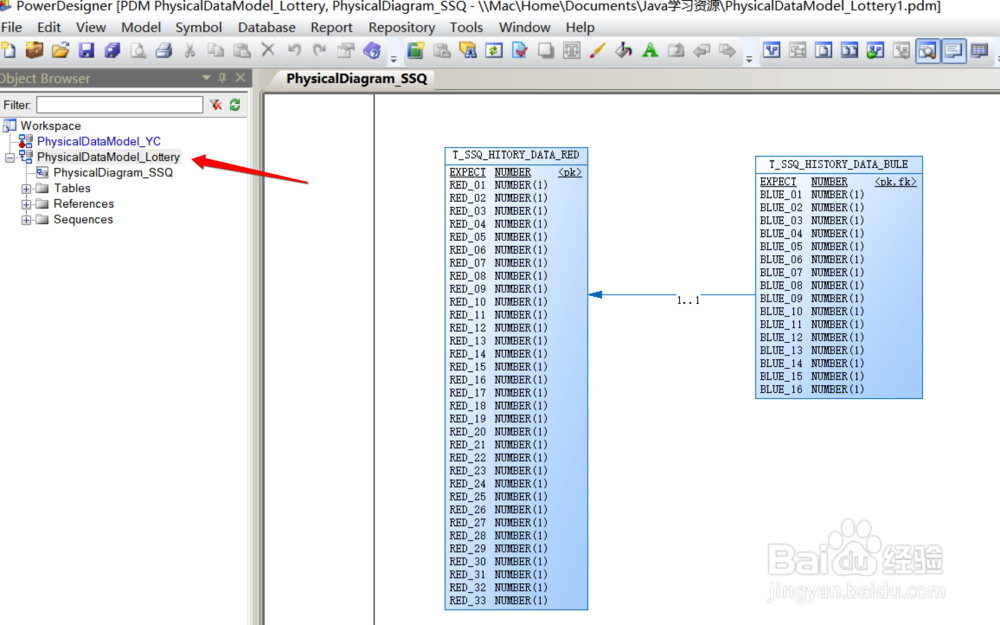
Task: Open Print Preview from the toolbar
Action: pos(138,50)
